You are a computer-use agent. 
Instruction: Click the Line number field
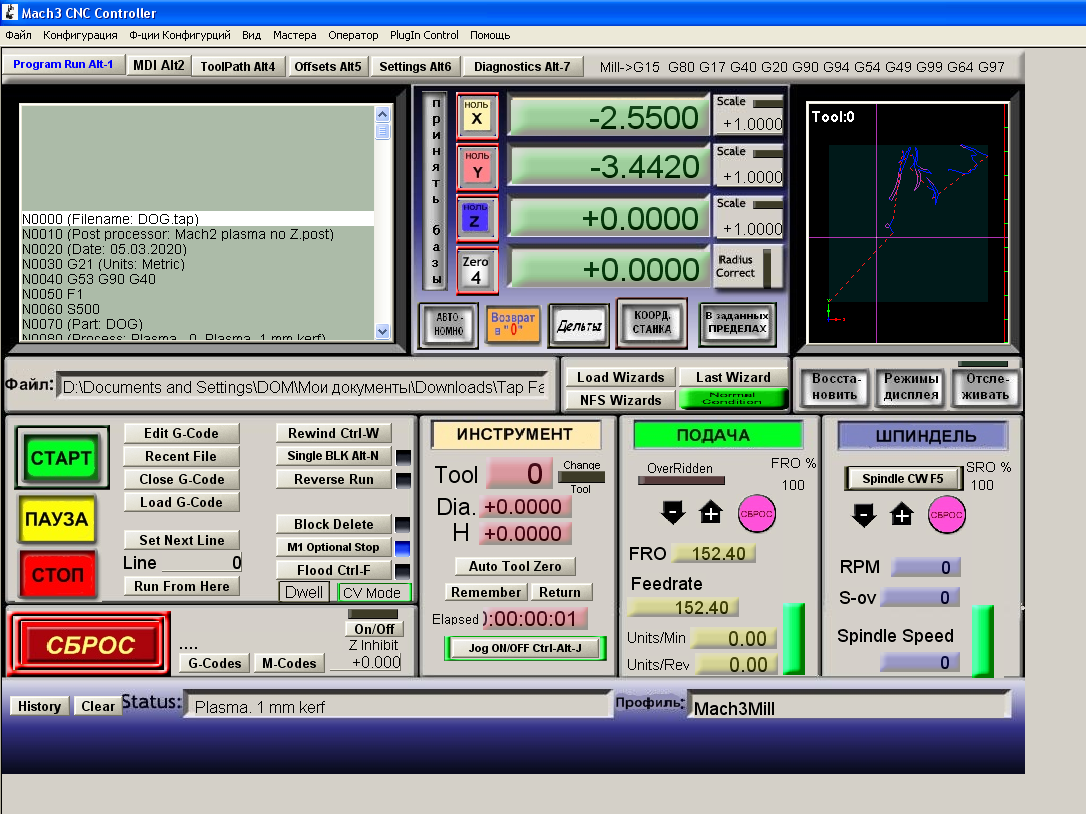(x=202, y=563)
